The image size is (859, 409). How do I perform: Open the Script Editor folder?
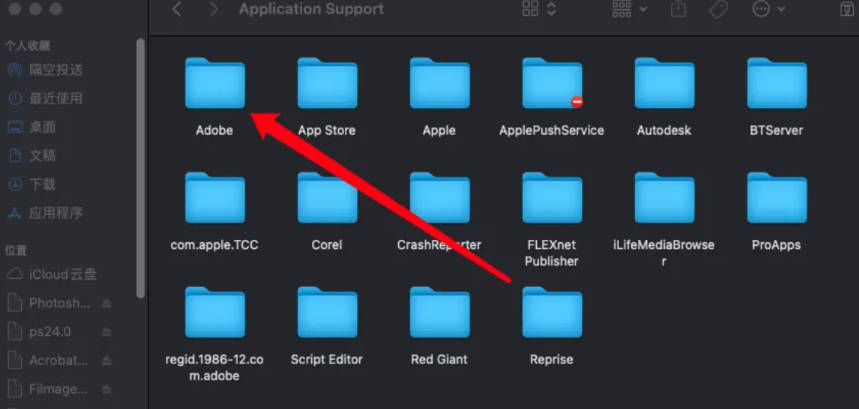click(x=327, y=312)
